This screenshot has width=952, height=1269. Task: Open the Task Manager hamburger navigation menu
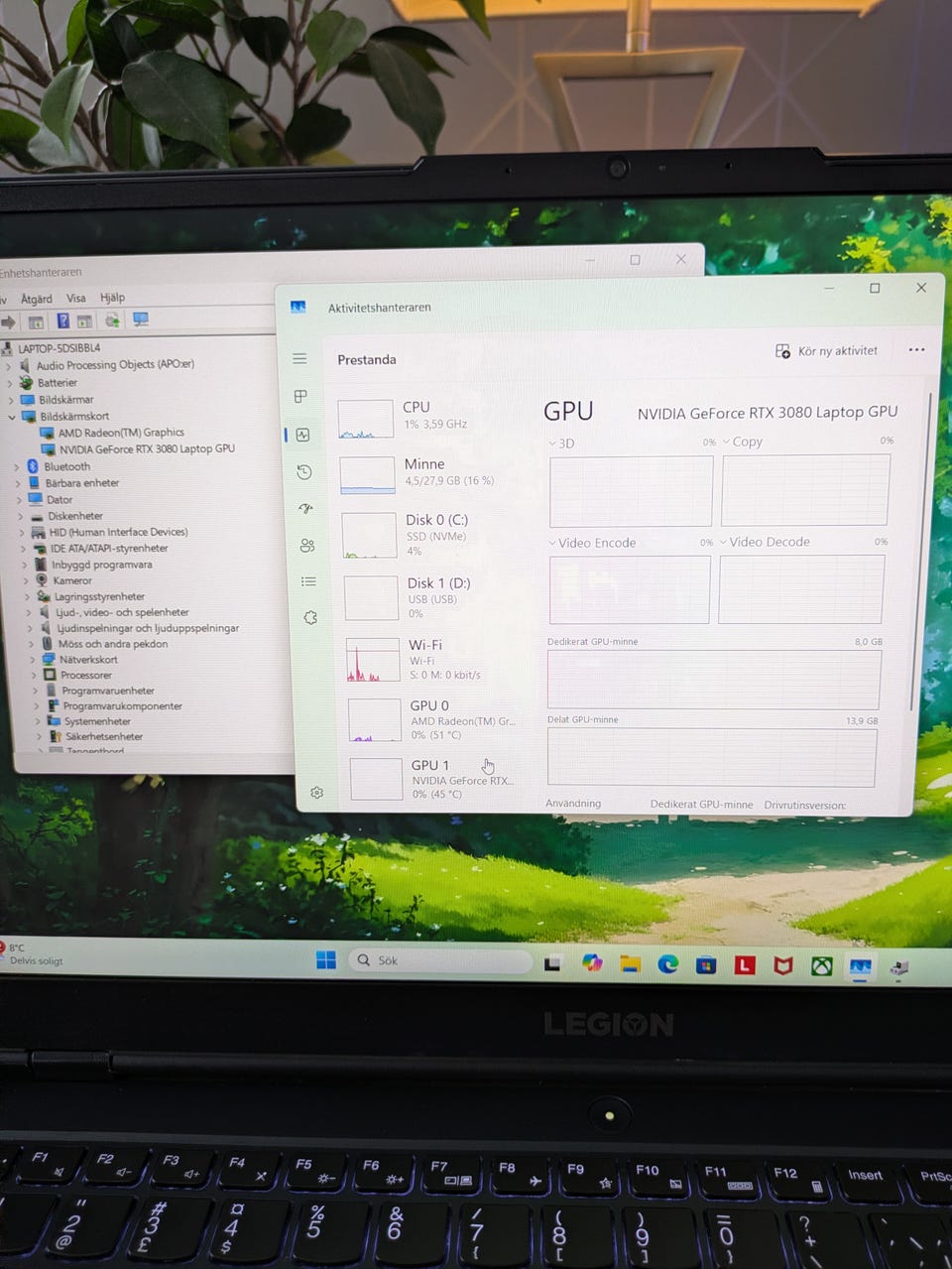point(299,358)
